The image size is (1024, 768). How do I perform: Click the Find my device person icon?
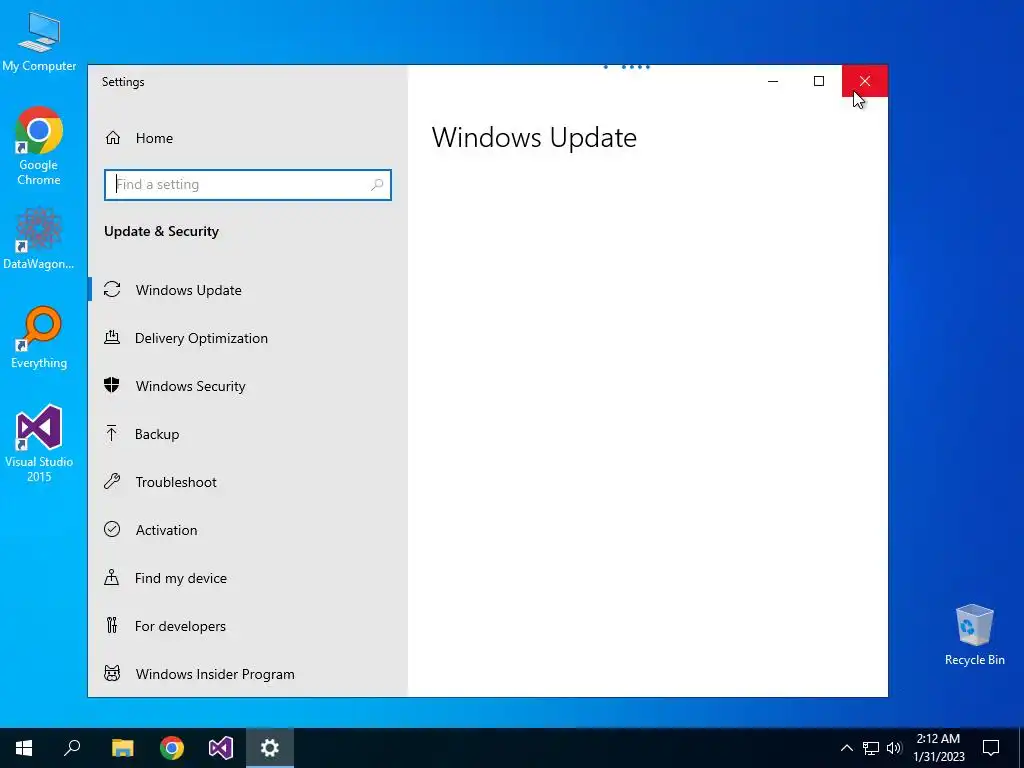pyautogui.click(x=112, y=577)
